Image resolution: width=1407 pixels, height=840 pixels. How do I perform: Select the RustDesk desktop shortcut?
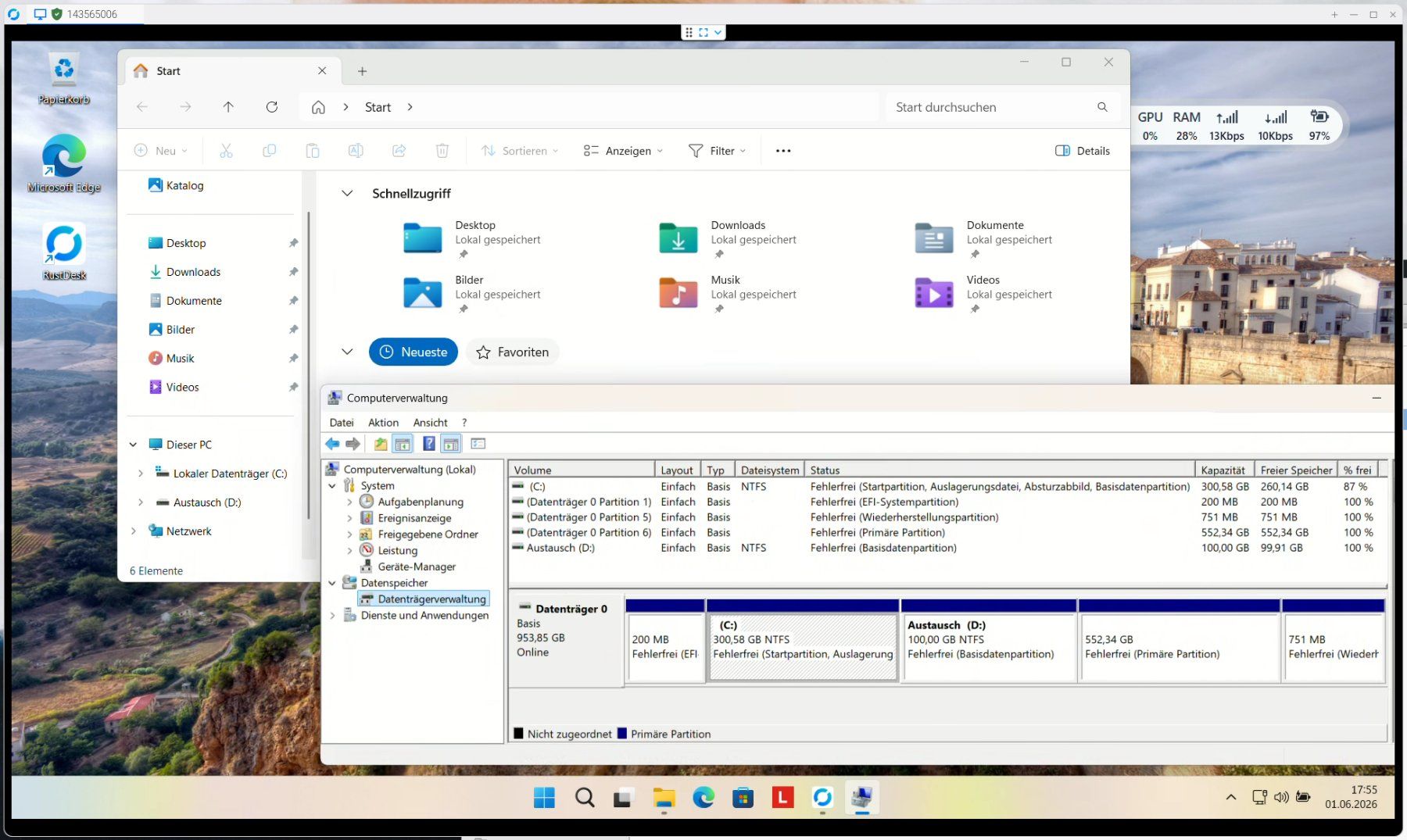(x=64, y=252)
